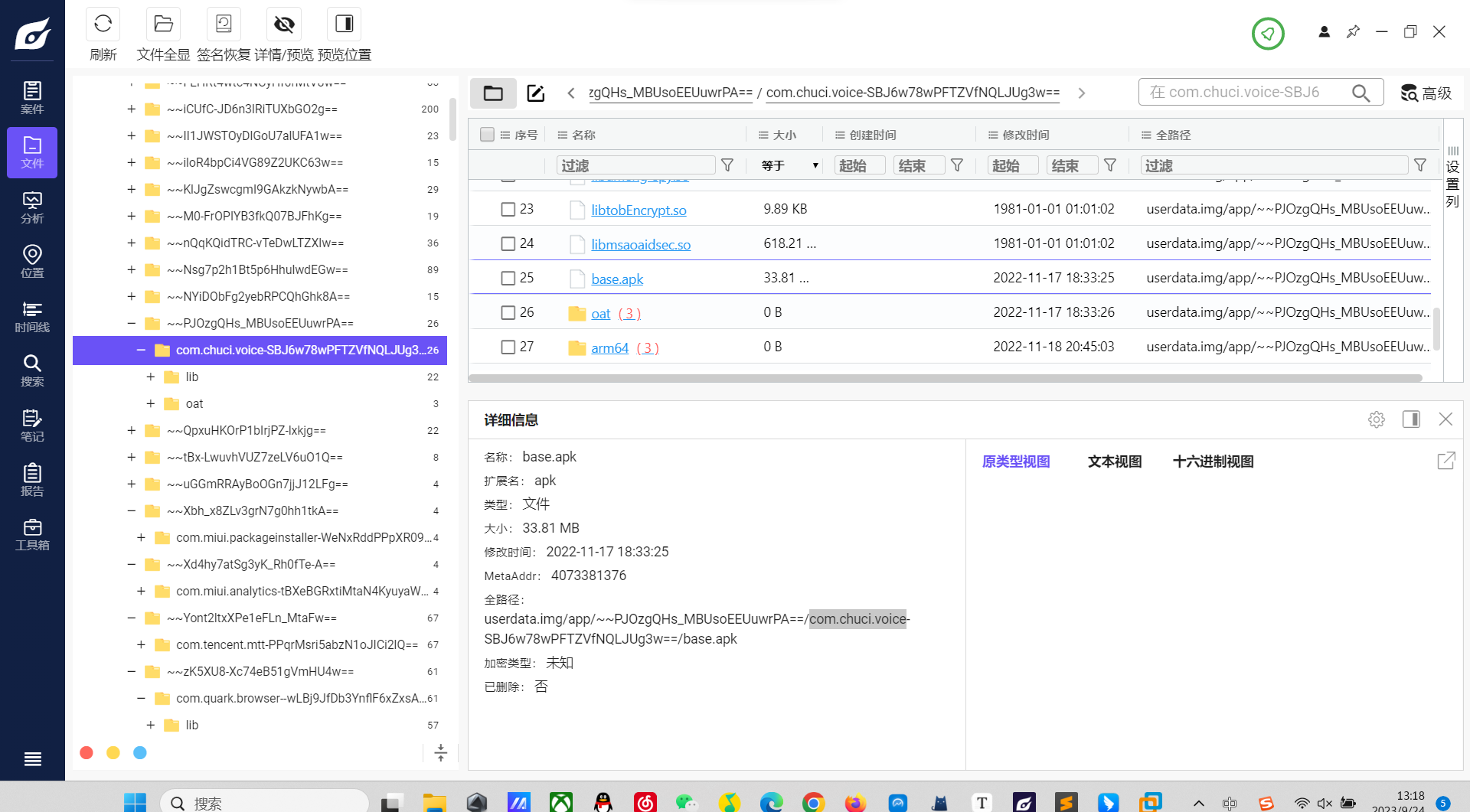
Task: Click the 预览位置 preview position icon
Action: 345,24
